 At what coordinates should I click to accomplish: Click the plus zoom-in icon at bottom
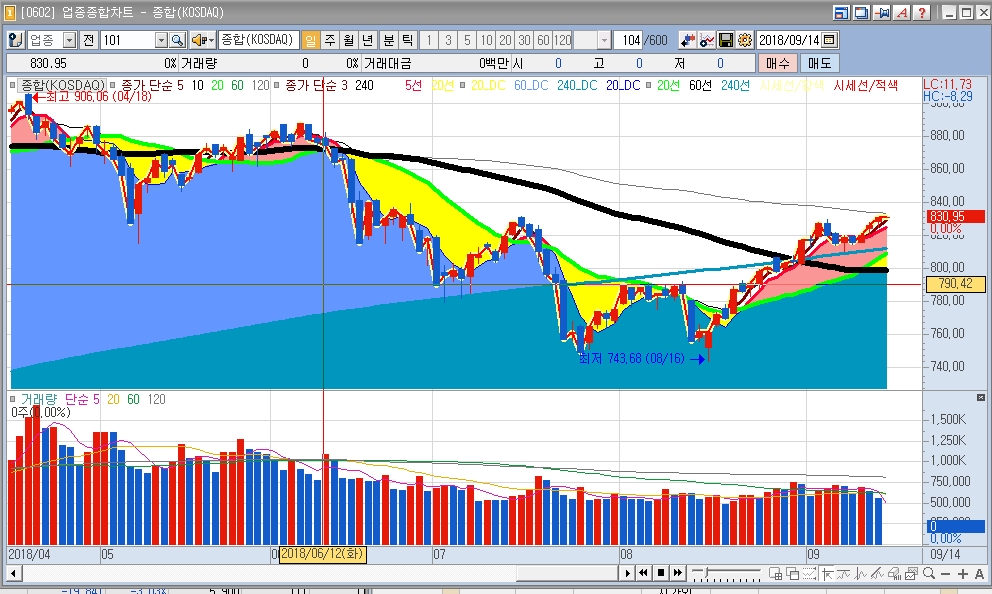[962, 573]
